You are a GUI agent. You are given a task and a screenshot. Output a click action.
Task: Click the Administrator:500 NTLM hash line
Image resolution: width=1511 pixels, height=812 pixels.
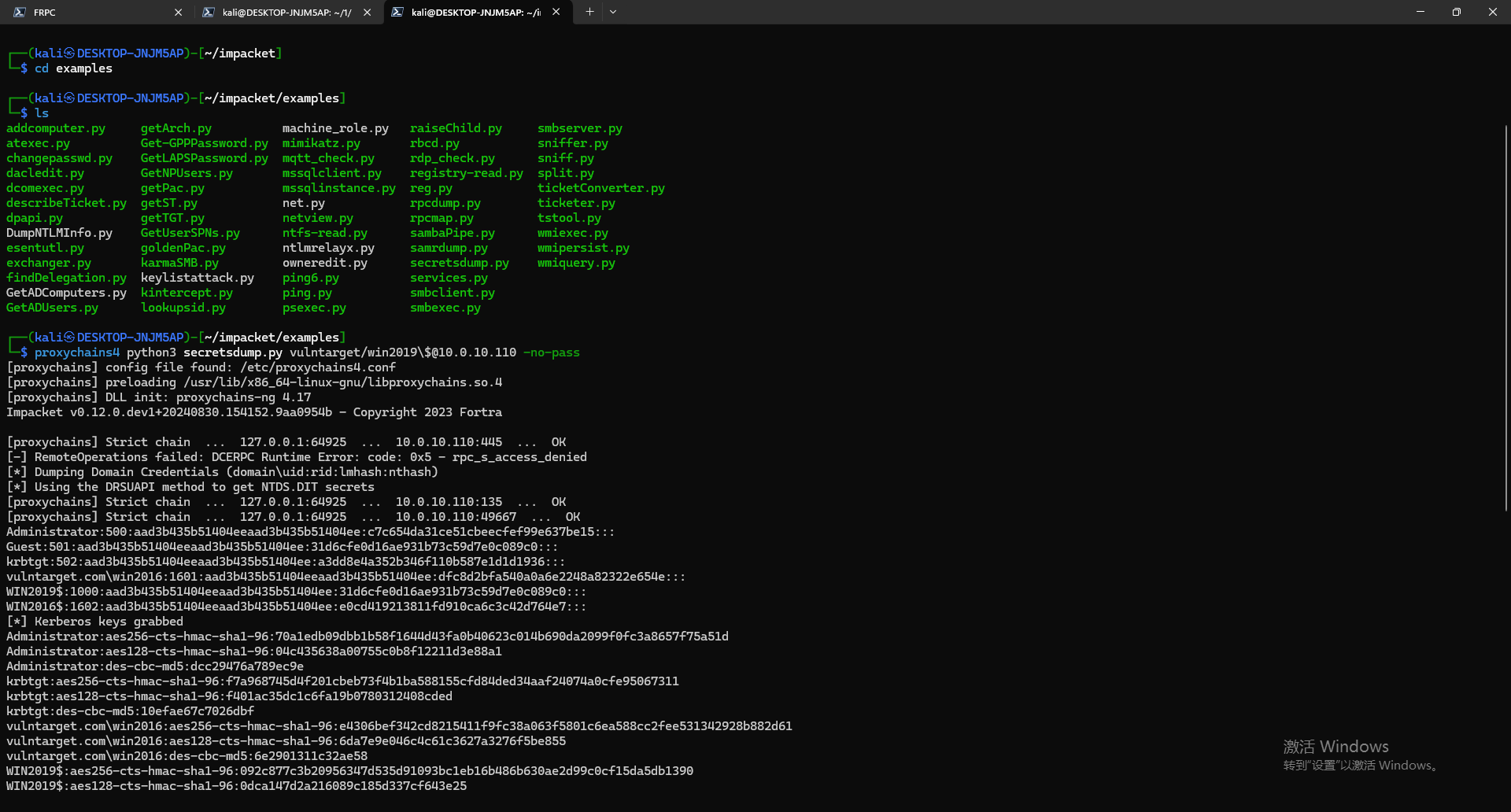point(311,532)
